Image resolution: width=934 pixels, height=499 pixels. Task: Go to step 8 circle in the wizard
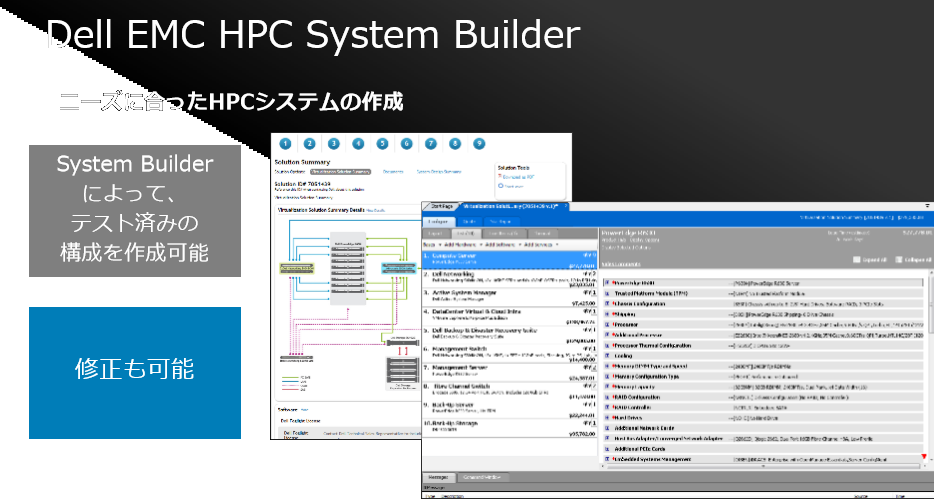coord(455,144)
